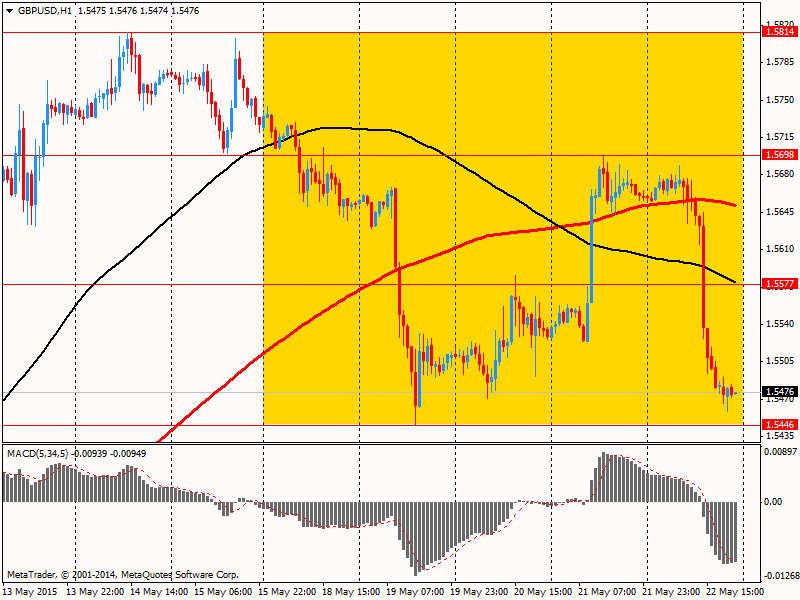
Task: Click the 1.5435 value on the price axis
Action: point(780,436)
